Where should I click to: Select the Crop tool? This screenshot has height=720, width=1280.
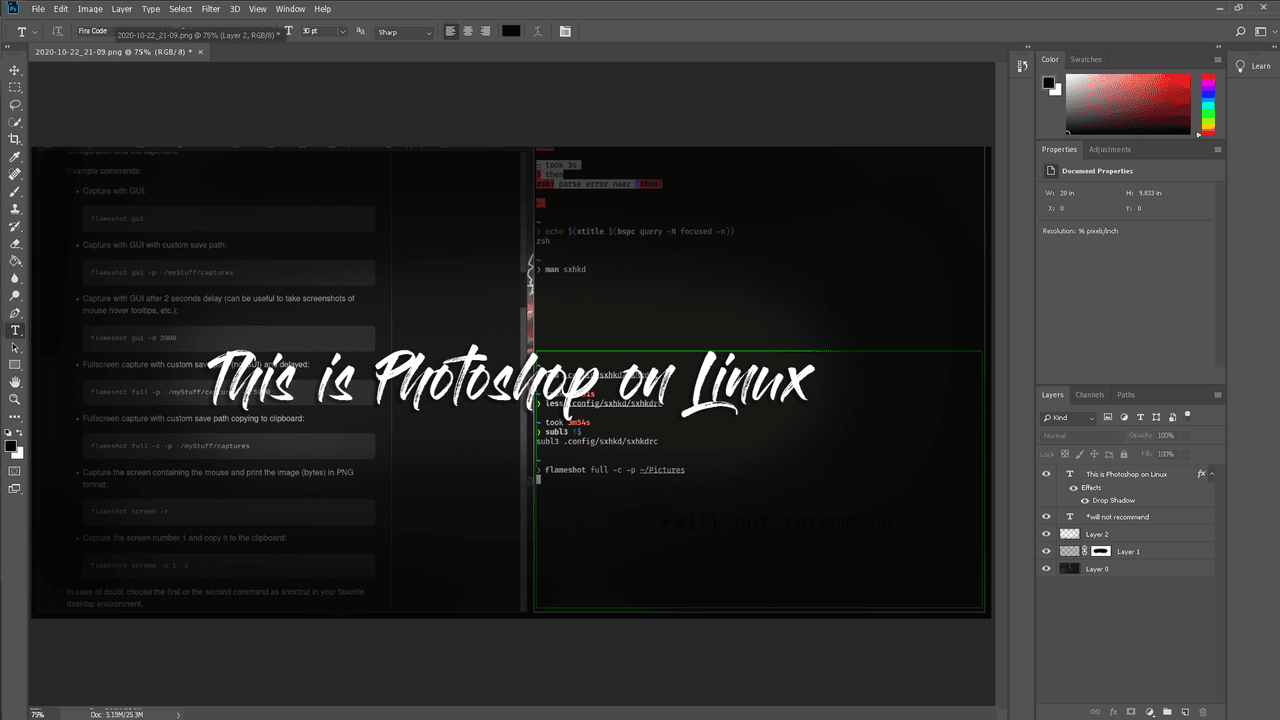(x=15, y=139)
